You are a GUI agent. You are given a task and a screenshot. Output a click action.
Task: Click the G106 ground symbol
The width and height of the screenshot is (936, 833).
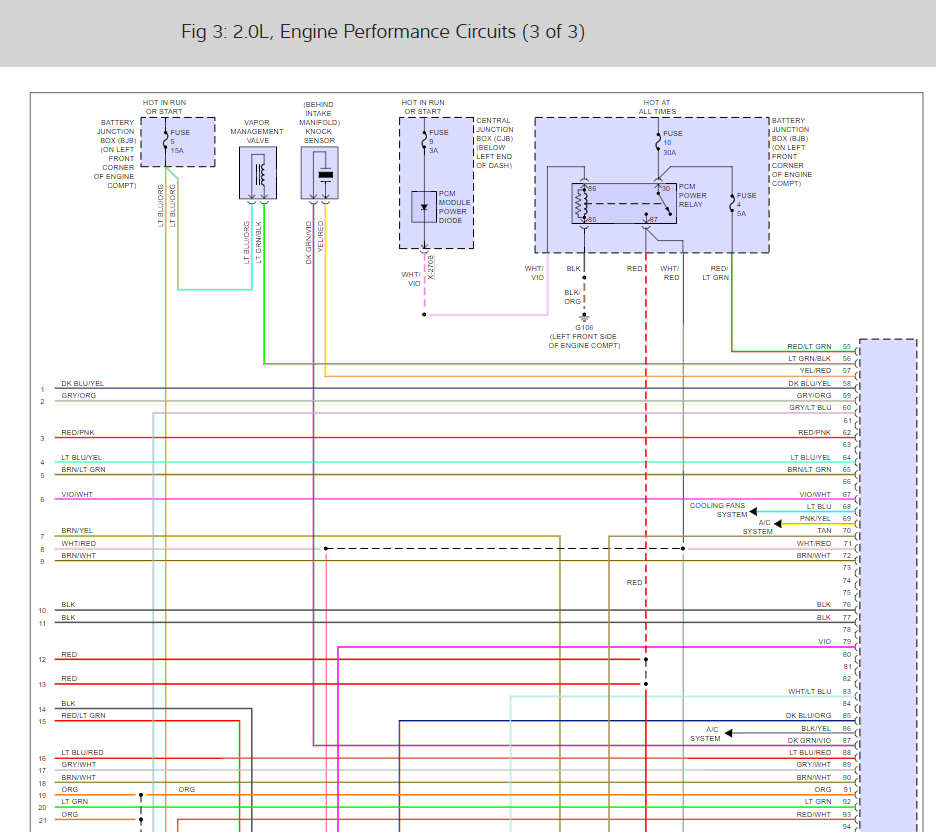tap(584, 316)
